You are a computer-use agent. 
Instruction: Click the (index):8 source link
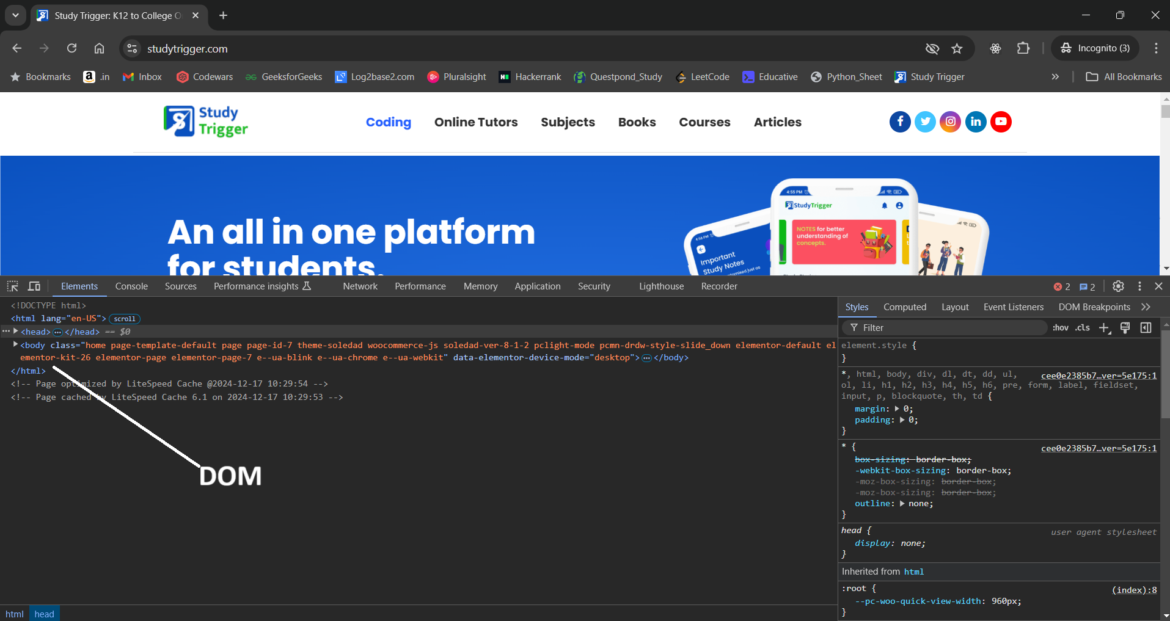click(1134, 590)
